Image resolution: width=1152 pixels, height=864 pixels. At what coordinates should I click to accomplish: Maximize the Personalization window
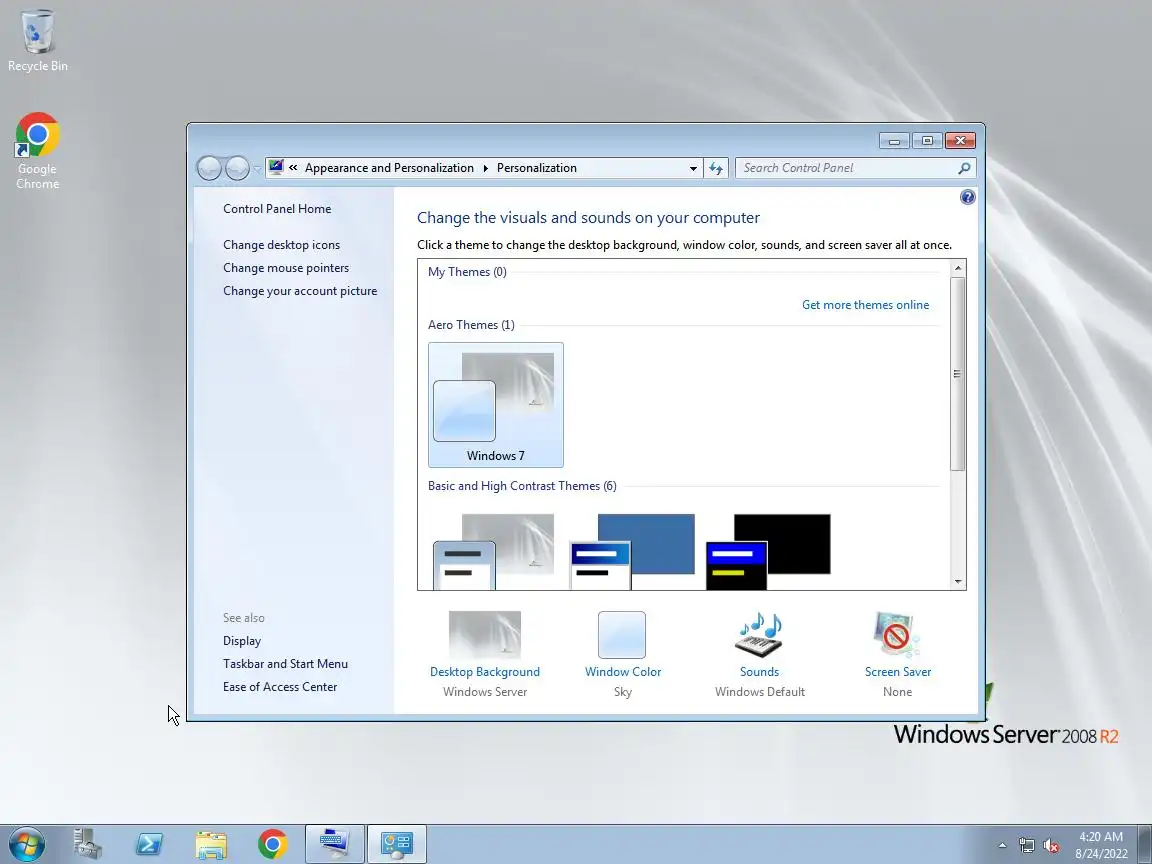click(x=927, y=140)
